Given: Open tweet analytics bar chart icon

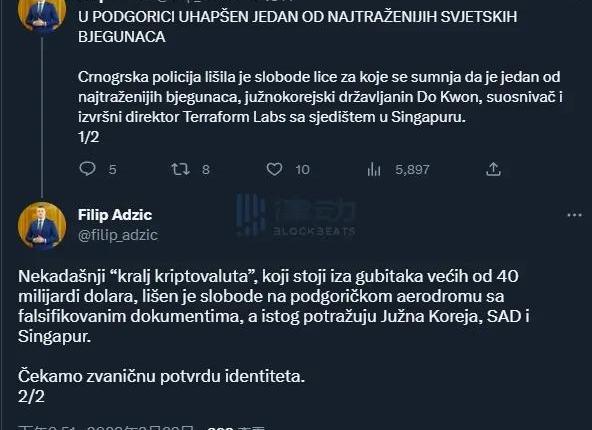Looking at the screenshot, I should 374,169.
